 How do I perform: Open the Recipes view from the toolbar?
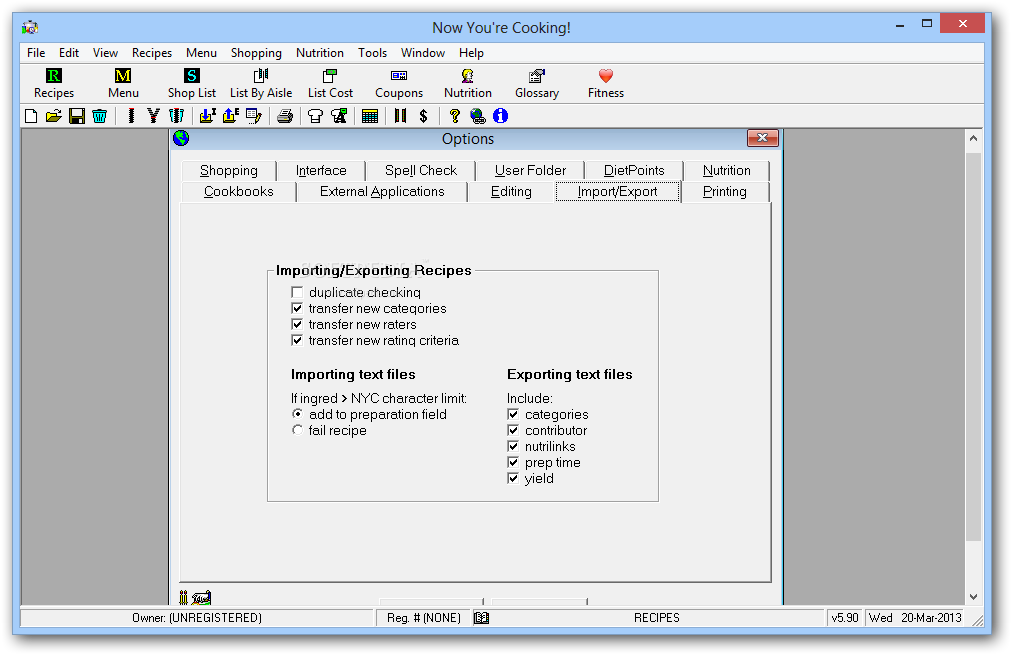54,84
